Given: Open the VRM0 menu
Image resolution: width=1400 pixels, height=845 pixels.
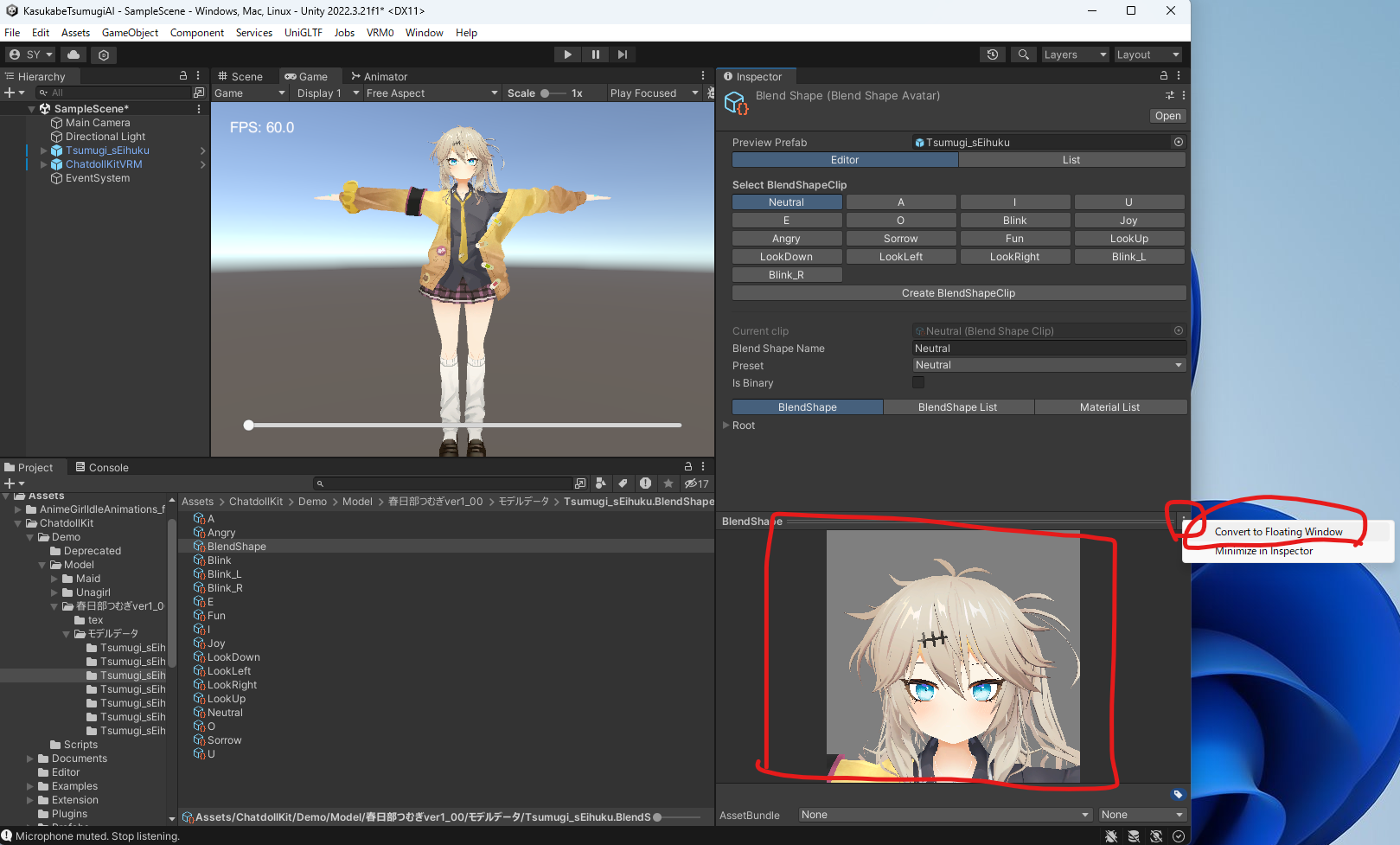Looking at the screenshot, I should click(x=380, y=33).
